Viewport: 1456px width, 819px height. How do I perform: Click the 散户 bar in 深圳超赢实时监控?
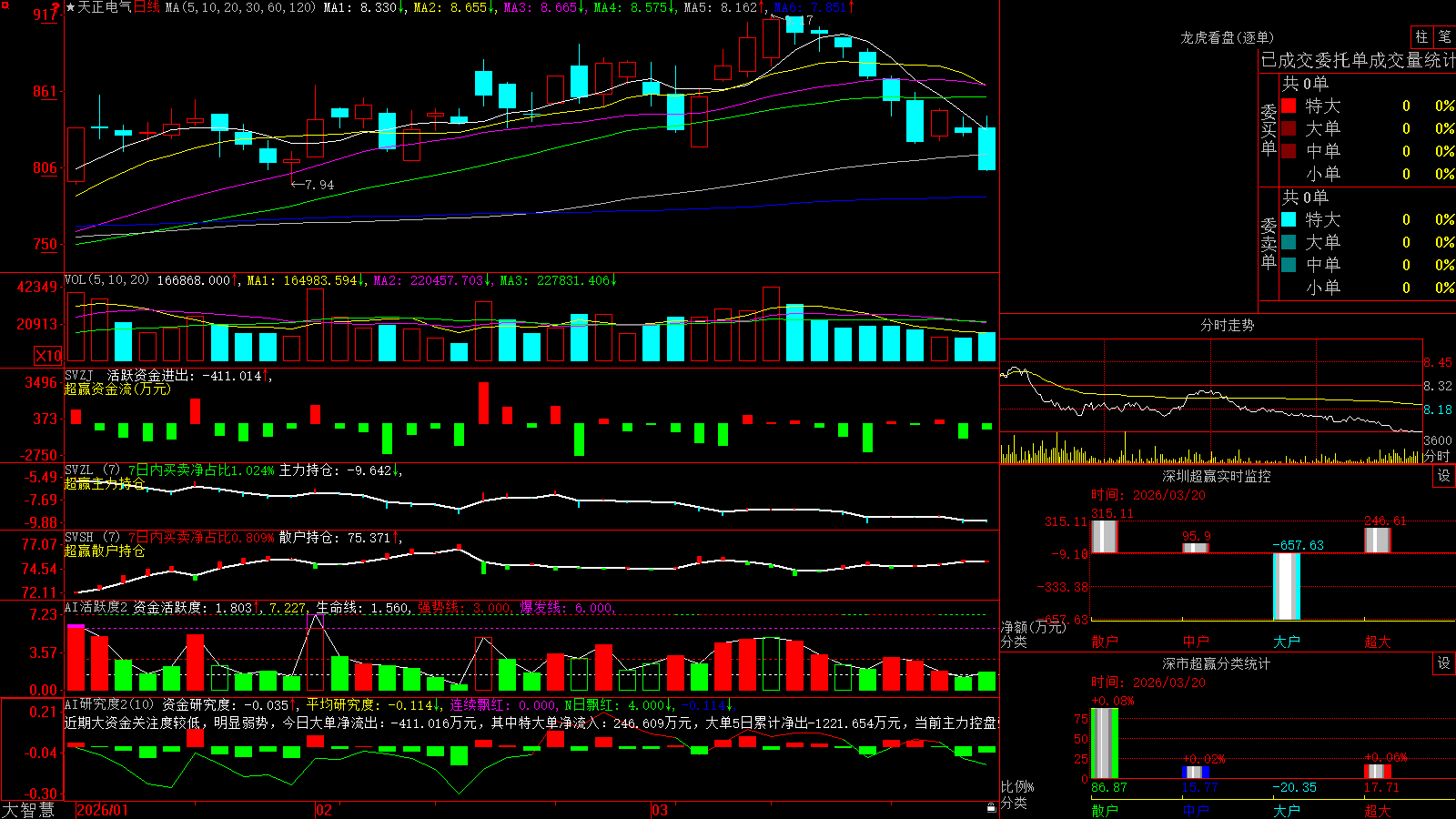click(1104, 536)
